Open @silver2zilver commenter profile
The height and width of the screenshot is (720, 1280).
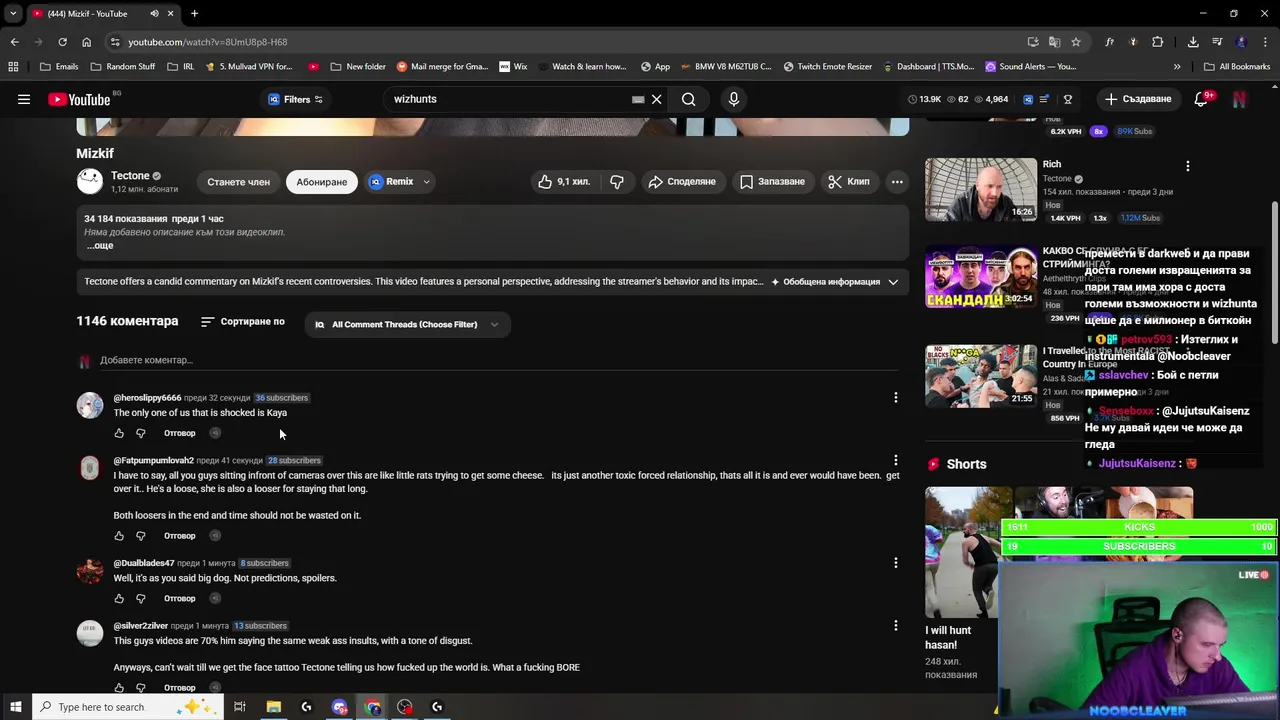coord(141,626)
